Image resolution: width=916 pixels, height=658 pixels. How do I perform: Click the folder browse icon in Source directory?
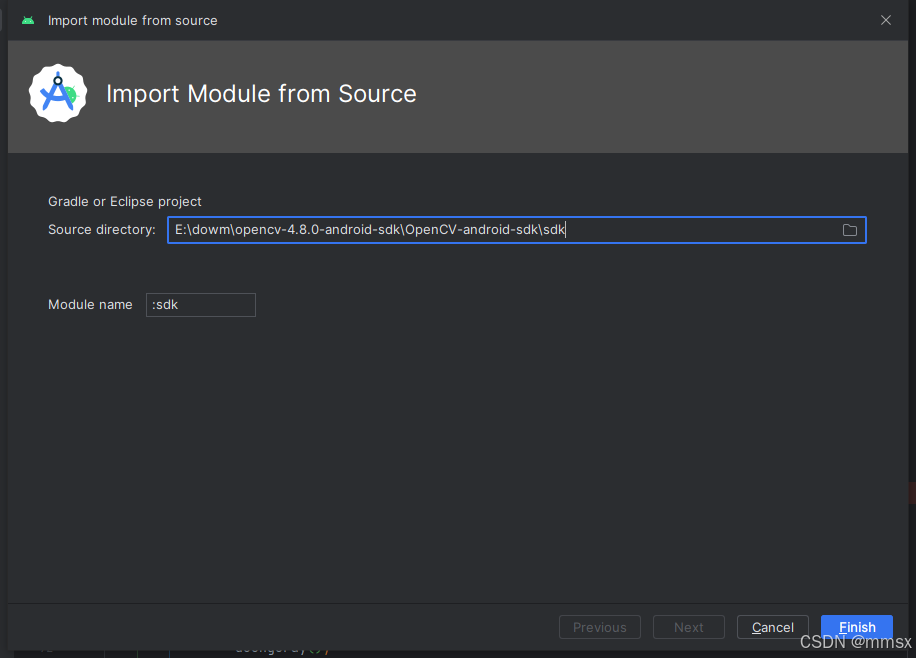[x=849, y=230]
